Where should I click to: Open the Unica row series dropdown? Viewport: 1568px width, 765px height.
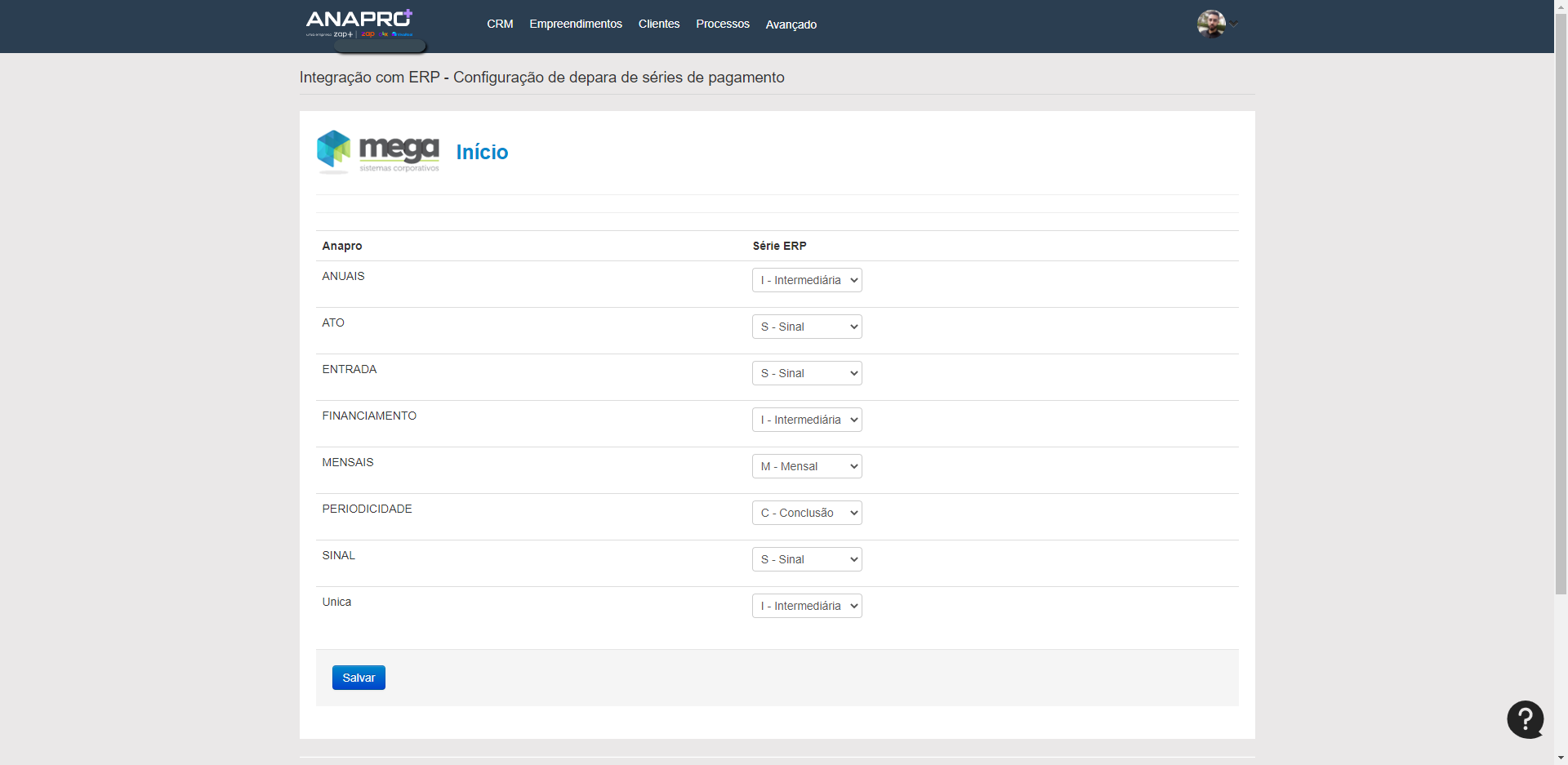tap(807, 606)
